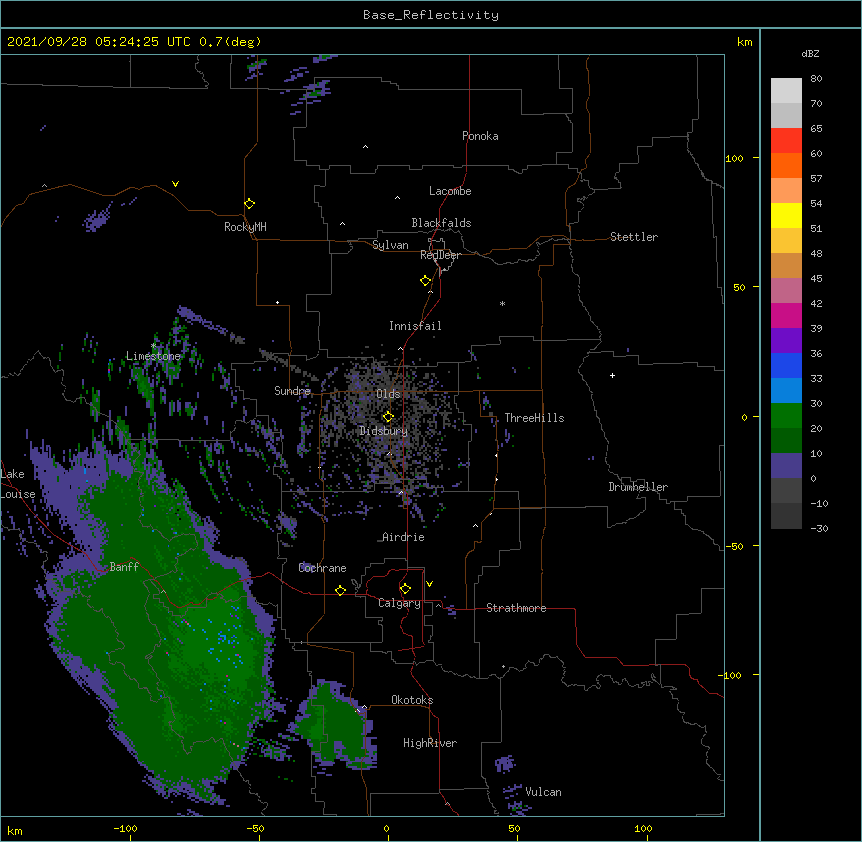Select the Stettler map label
Viewport: 862px width, 842px height.
[x=634, y=237]
